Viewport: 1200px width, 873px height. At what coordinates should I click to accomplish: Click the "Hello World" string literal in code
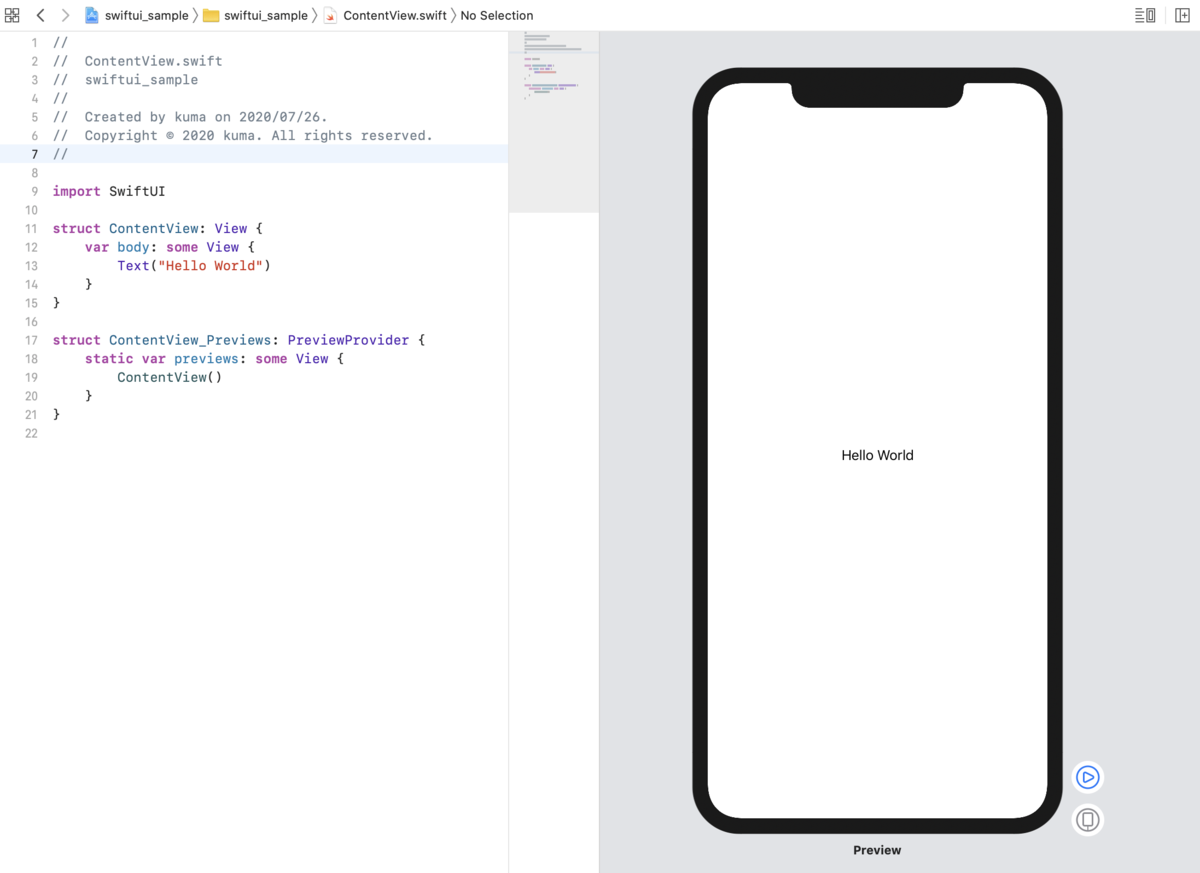pyautogui.click(x=210, y=266)
